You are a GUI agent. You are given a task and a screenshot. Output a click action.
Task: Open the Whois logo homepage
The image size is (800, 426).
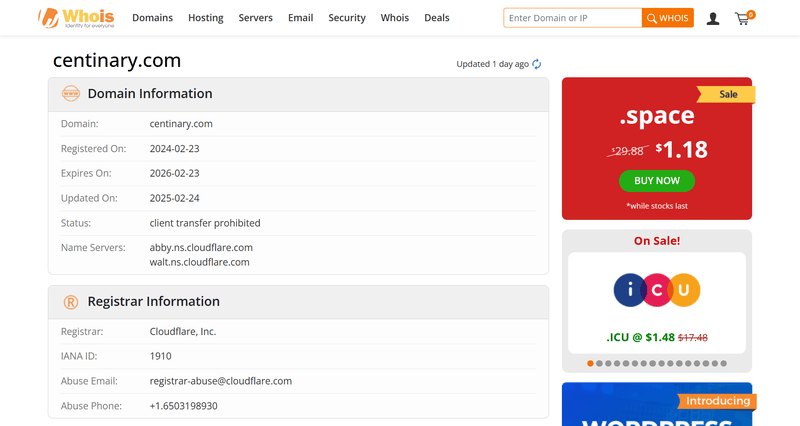(x=76, y=18)
